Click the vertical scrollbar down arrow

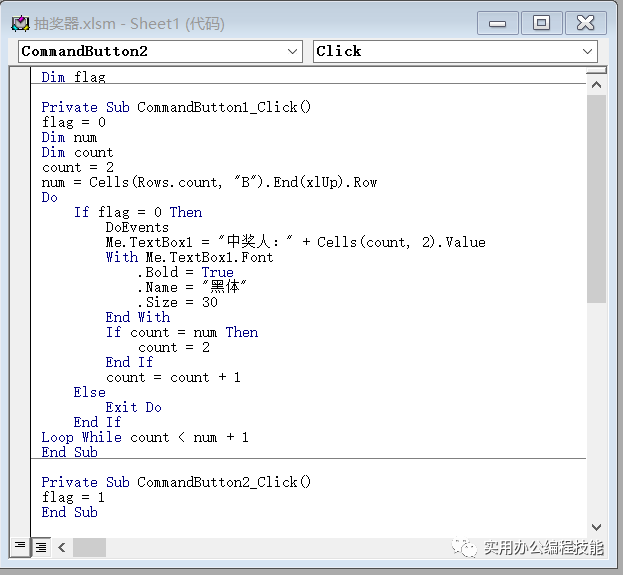(596, 527)
